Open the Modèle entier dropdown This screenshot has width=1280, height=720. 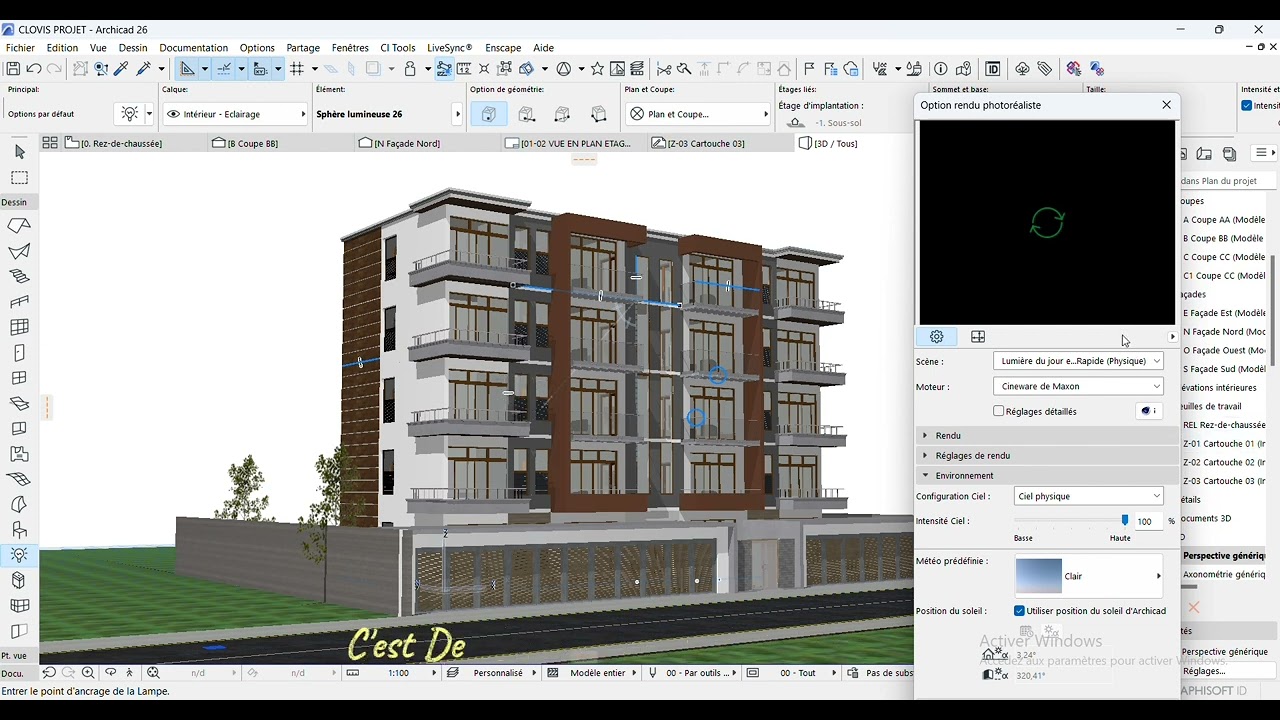pos(592,673)
